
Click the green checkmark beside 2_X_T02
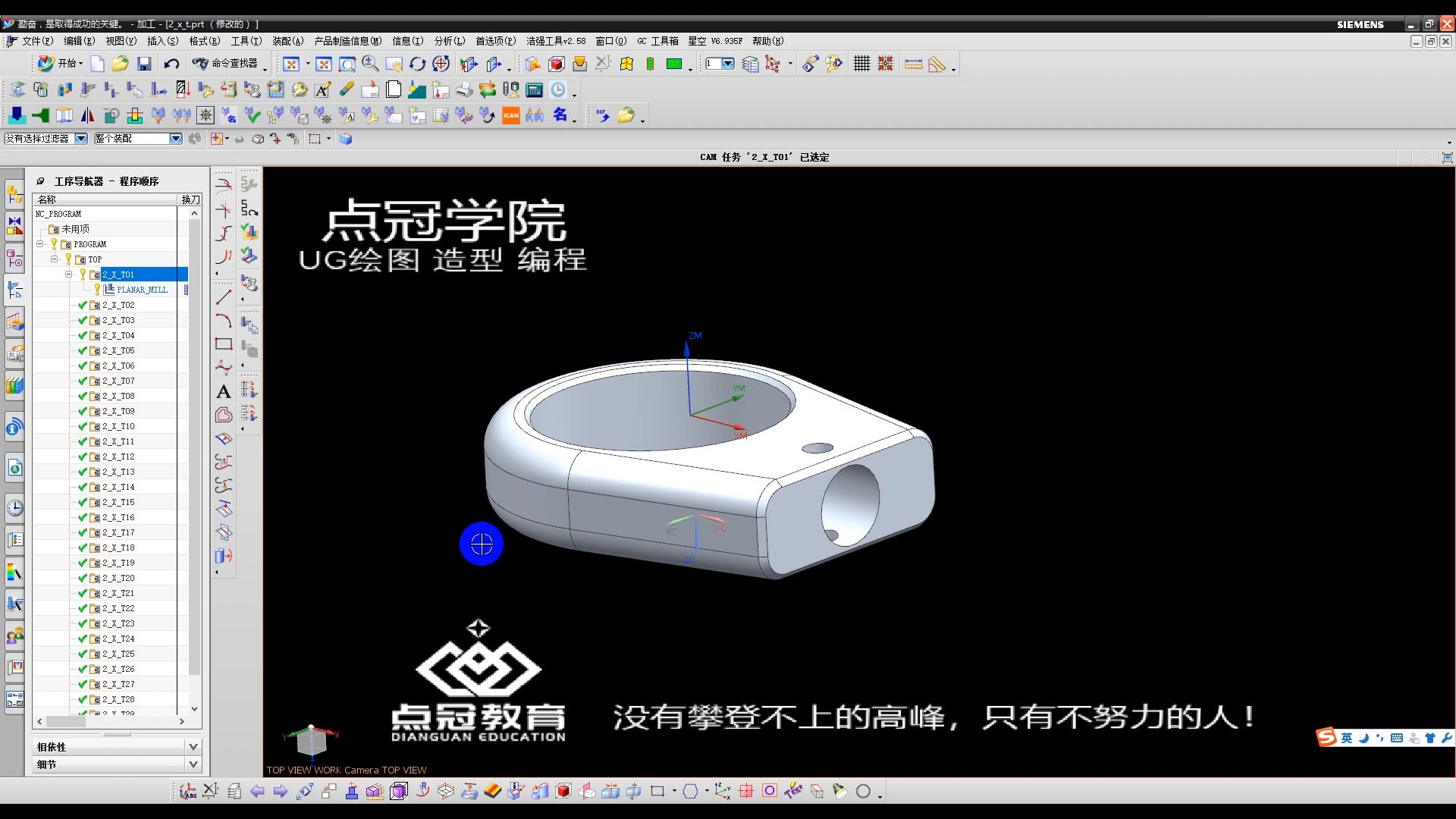(82, 304)
